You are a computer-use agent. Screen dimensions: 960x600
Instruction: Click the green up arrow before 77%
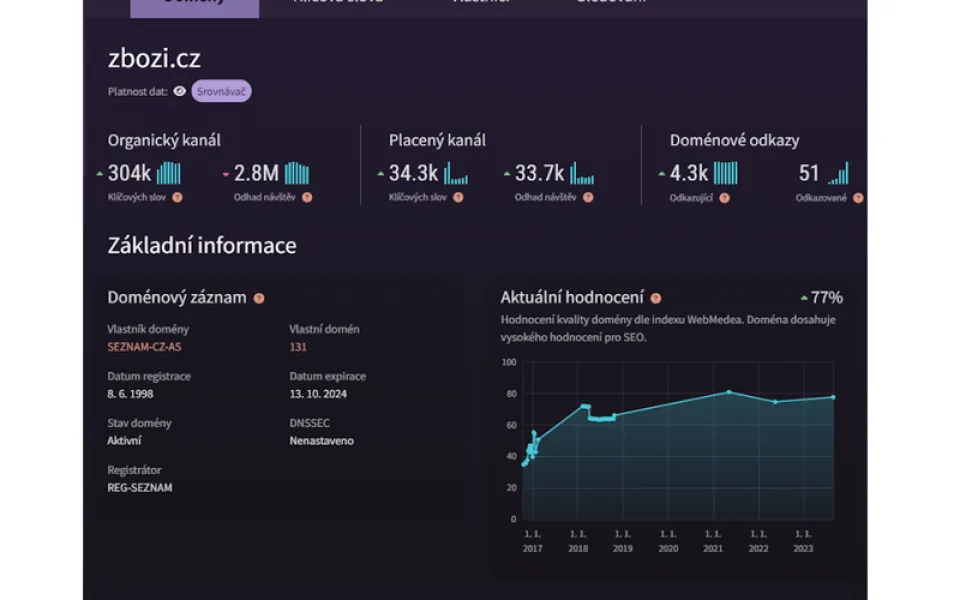pyautogui.click(x=804, y=298)
